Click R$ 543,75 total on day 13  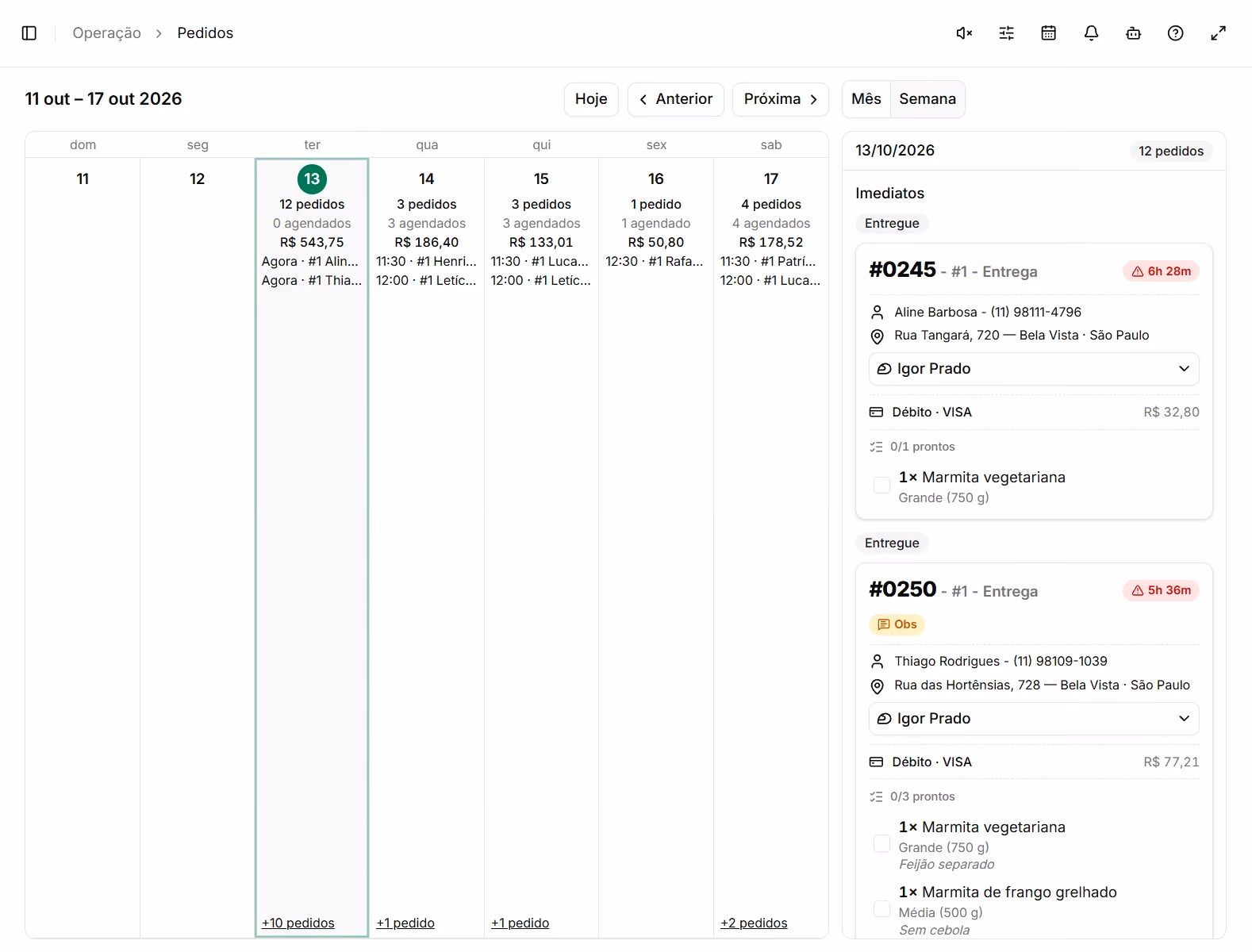[312, 242]
